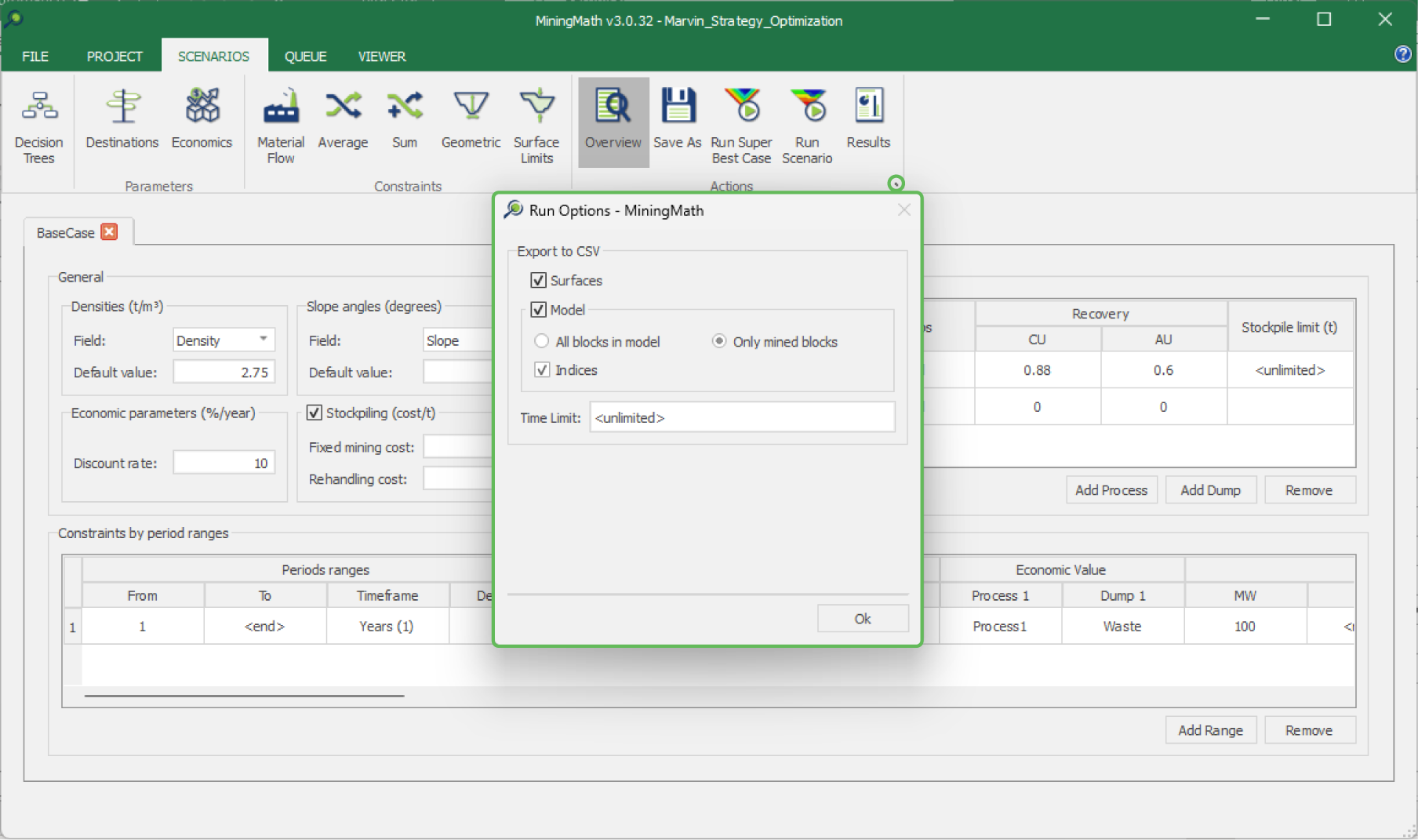Switch to the QUEUE ribbon tab

coord(305,56)
